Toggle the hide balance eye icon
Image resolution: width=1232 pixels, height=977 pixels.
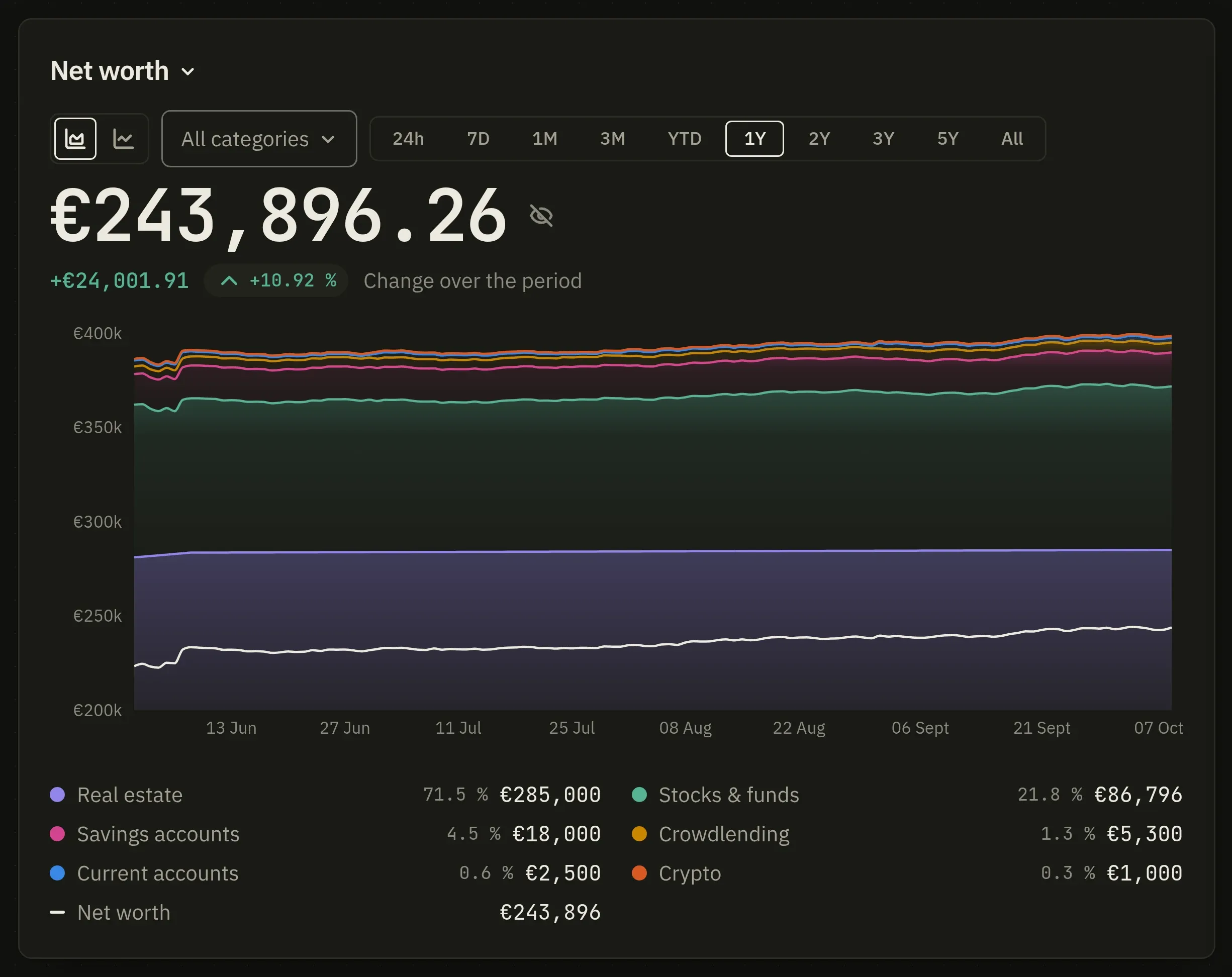coord(541,216)
